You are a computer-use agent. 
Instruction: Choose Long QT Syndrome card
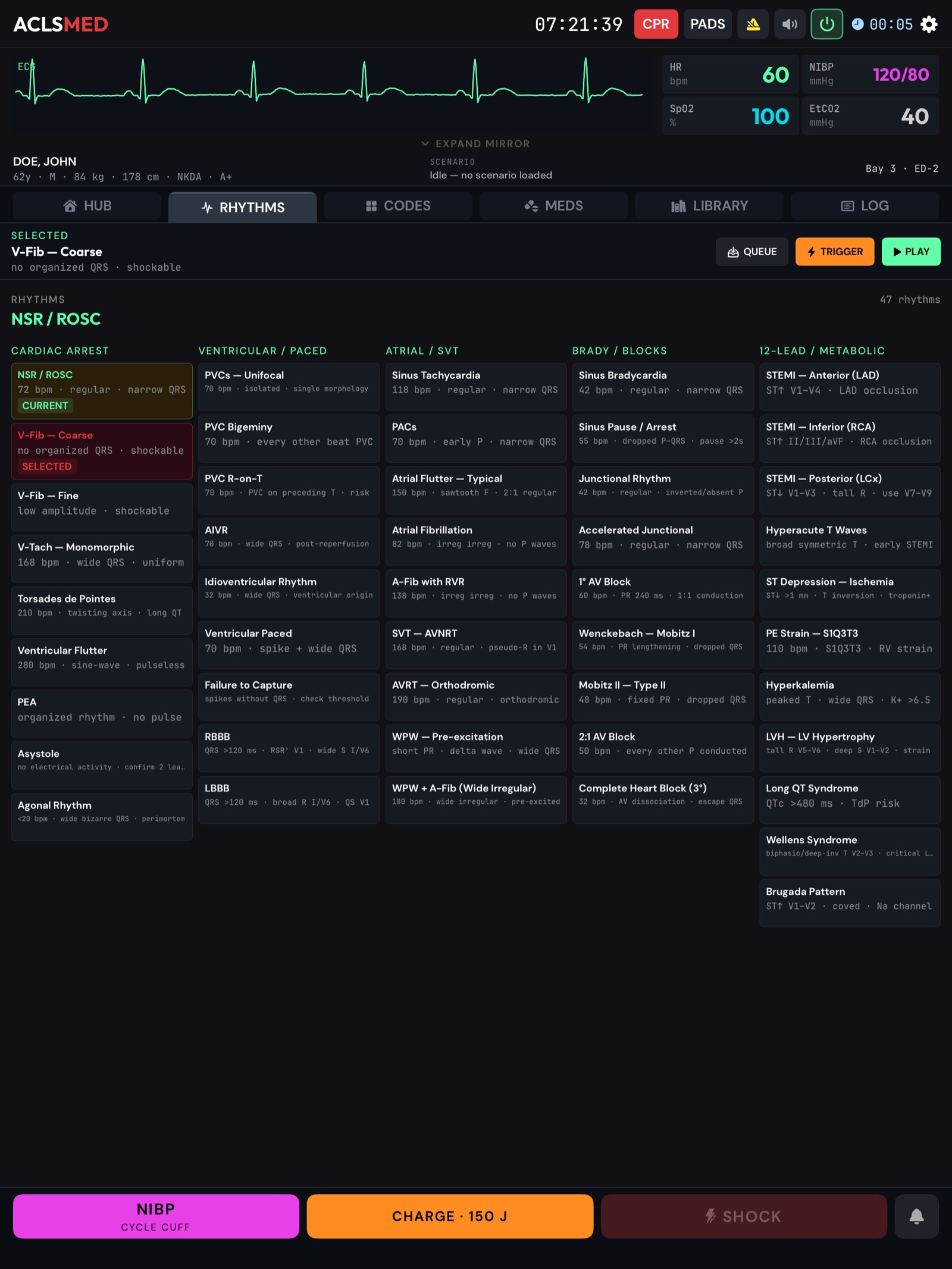coord(850,800)
